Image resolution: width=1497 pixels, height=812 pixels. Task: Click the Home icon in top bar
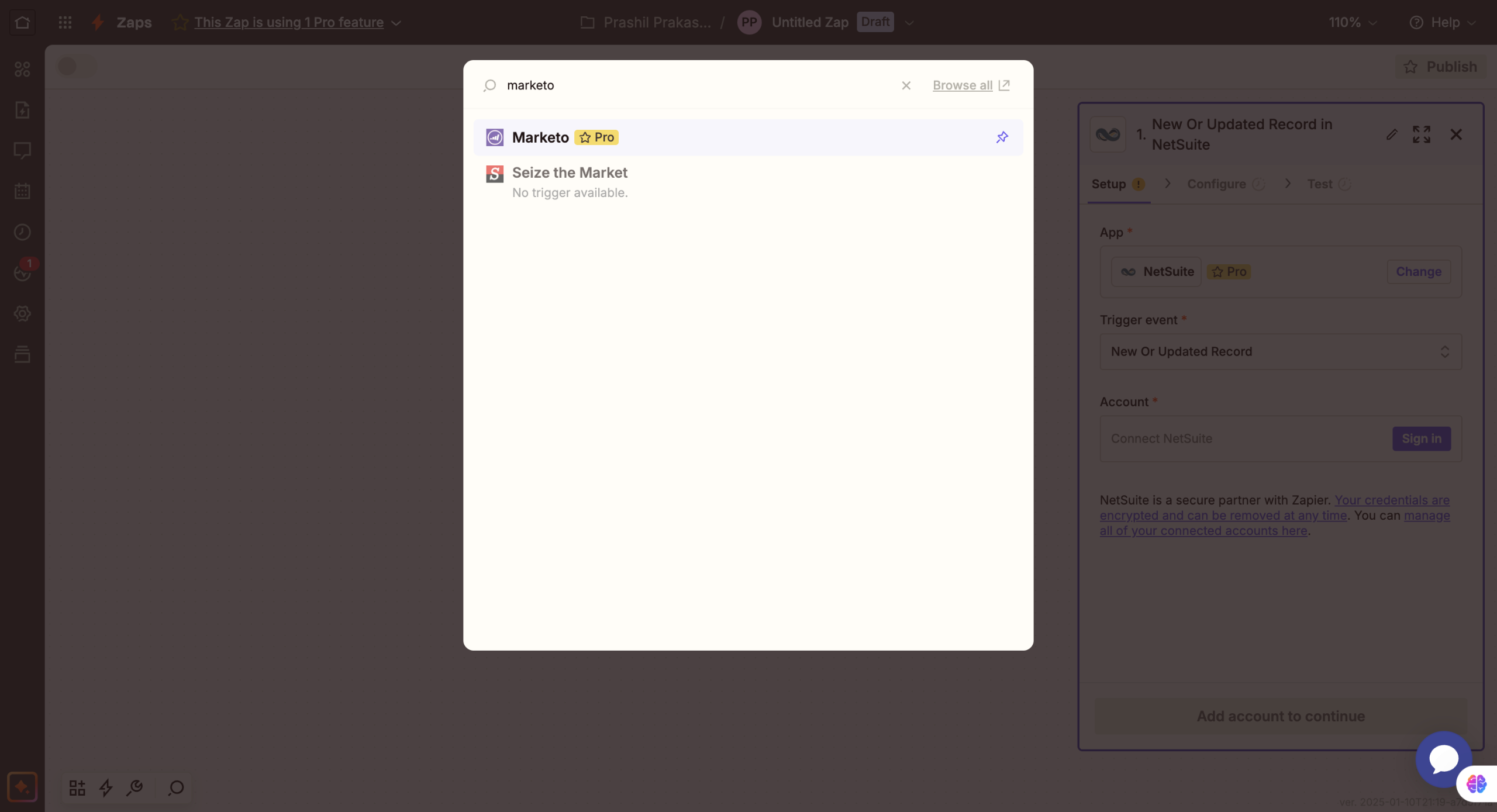click(x=22, y=22)
